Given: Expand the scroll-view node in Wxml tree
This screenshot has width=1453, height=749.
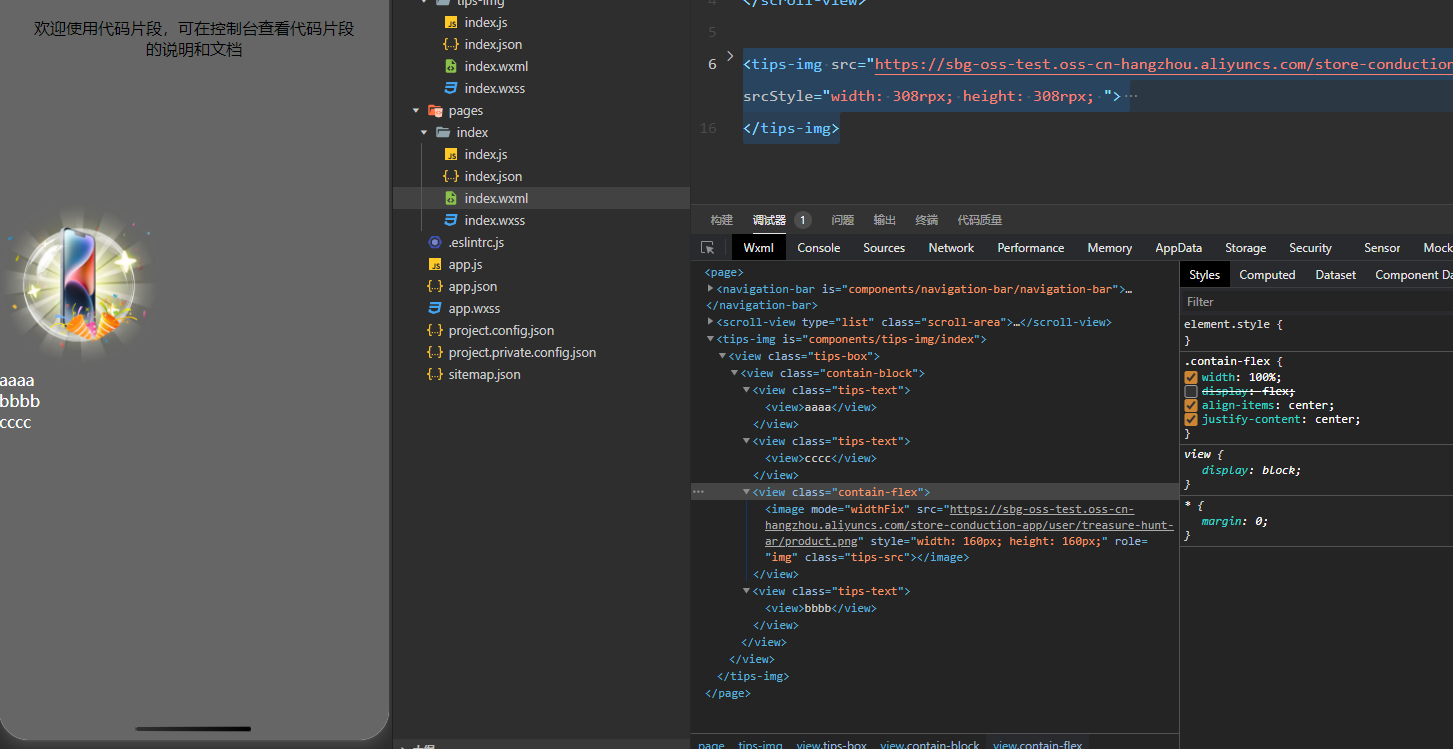Looking at the screenshot, I should (x=710, y=322).
